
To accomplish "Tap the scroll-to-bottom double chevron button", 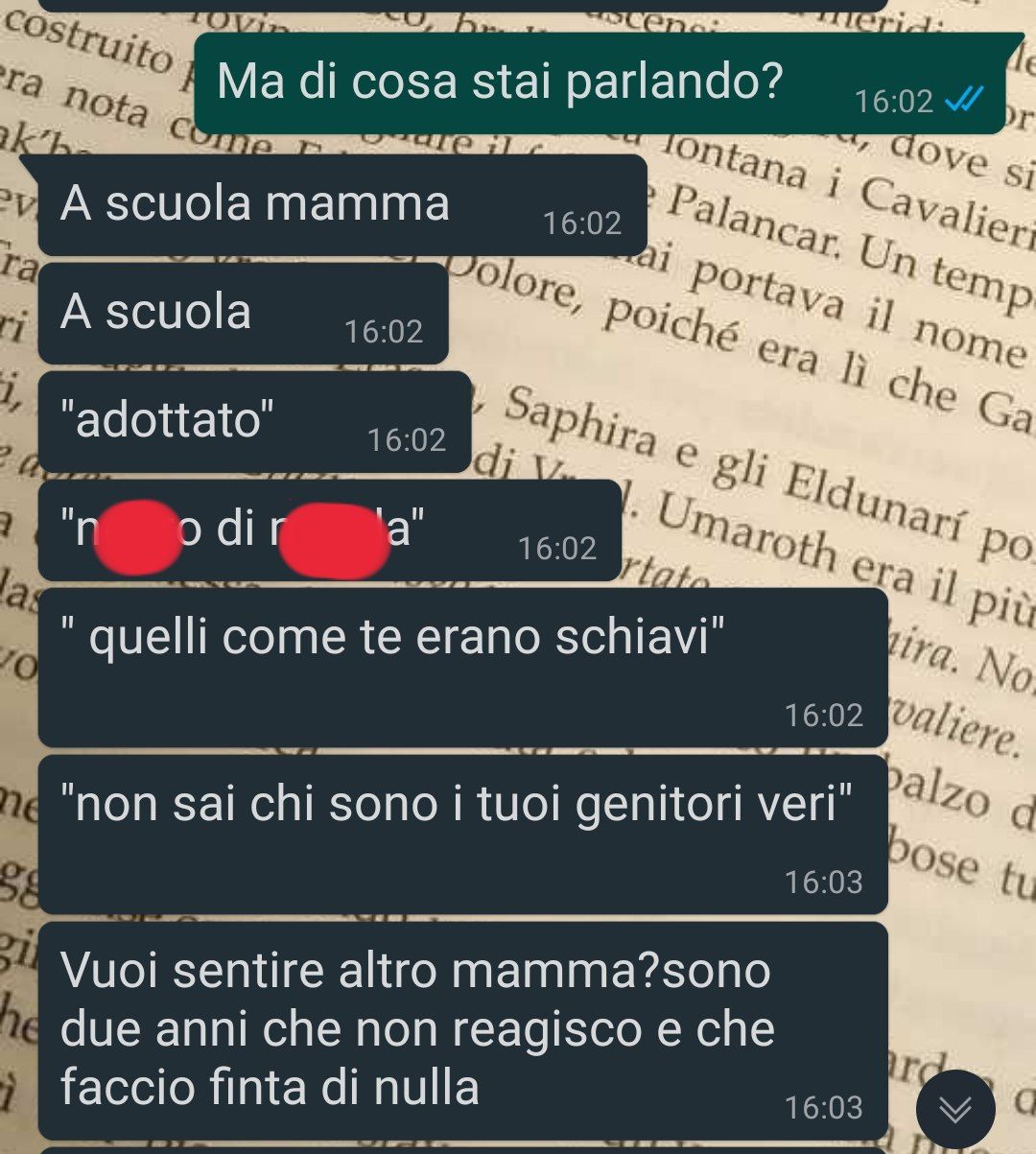I will tap(954, 1110).
